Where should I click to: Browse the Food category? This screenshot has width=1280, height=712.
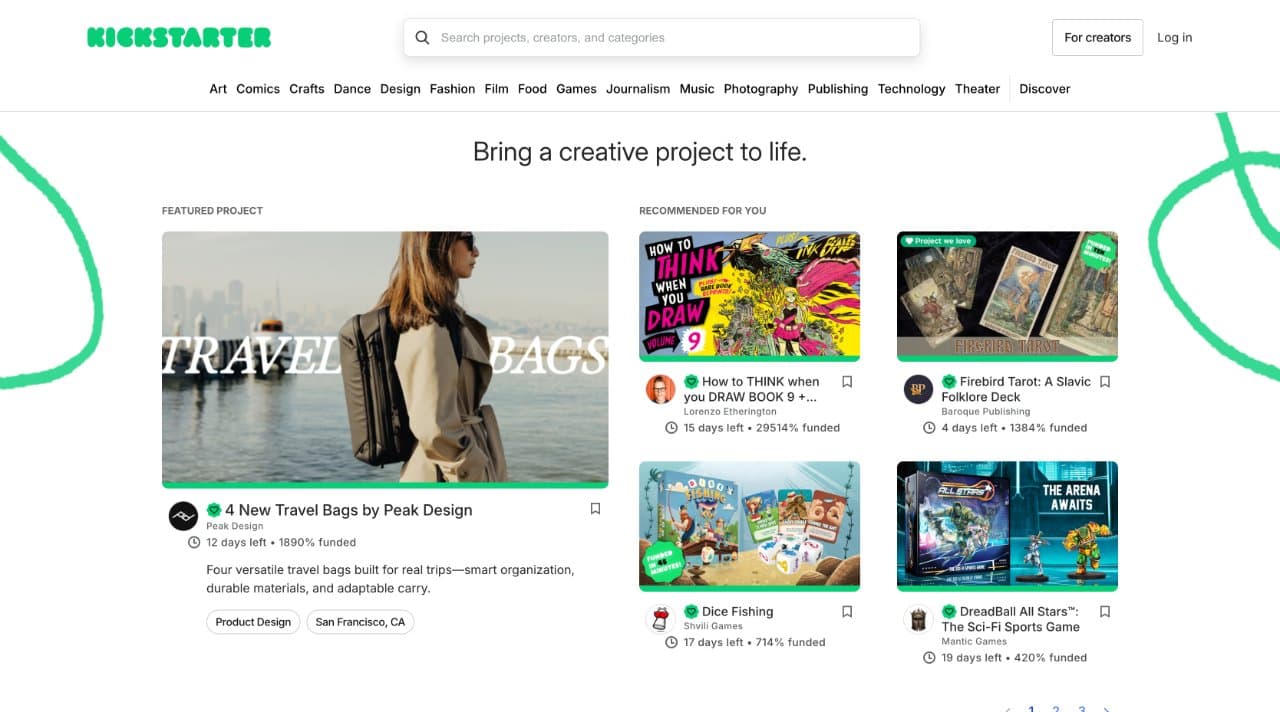[532, 89]
